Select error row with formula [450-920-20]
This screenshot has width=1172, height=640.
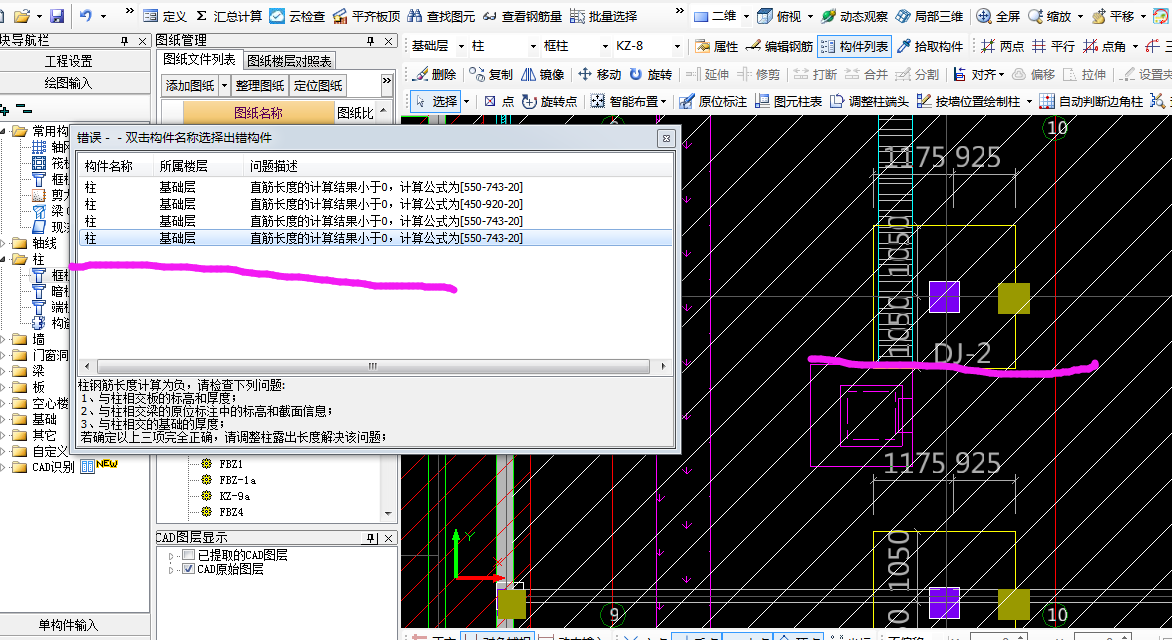pos(375,204)
